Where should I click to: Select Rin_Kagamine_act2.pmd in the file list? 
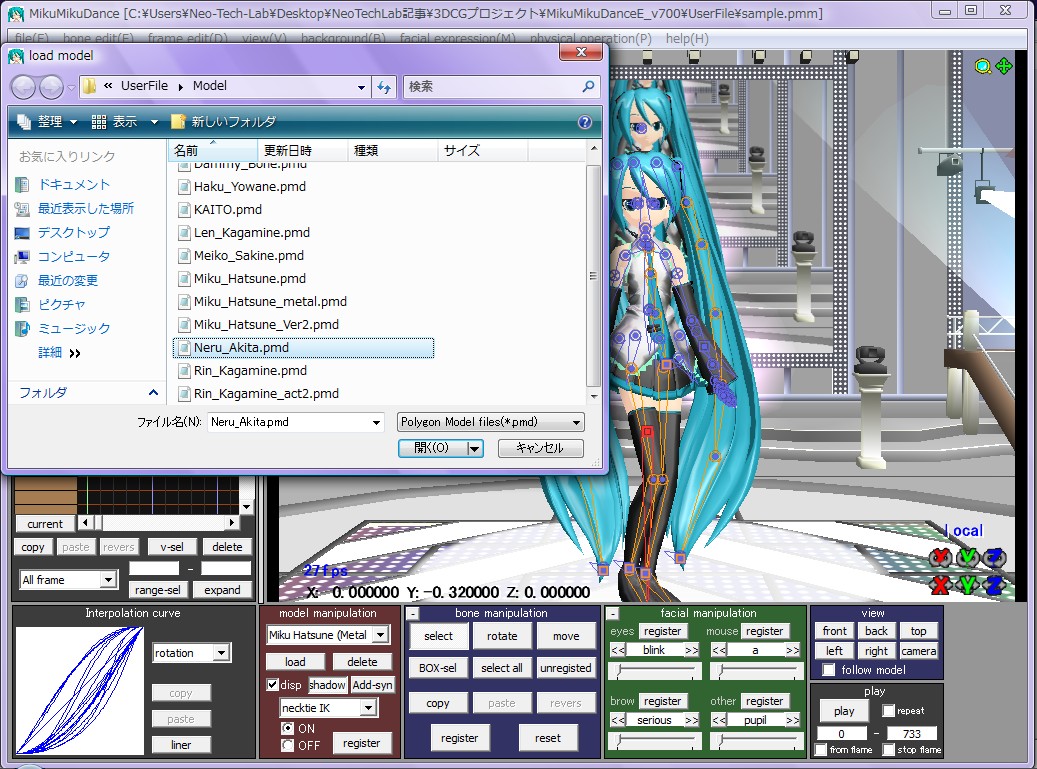(x=266, y=393)
